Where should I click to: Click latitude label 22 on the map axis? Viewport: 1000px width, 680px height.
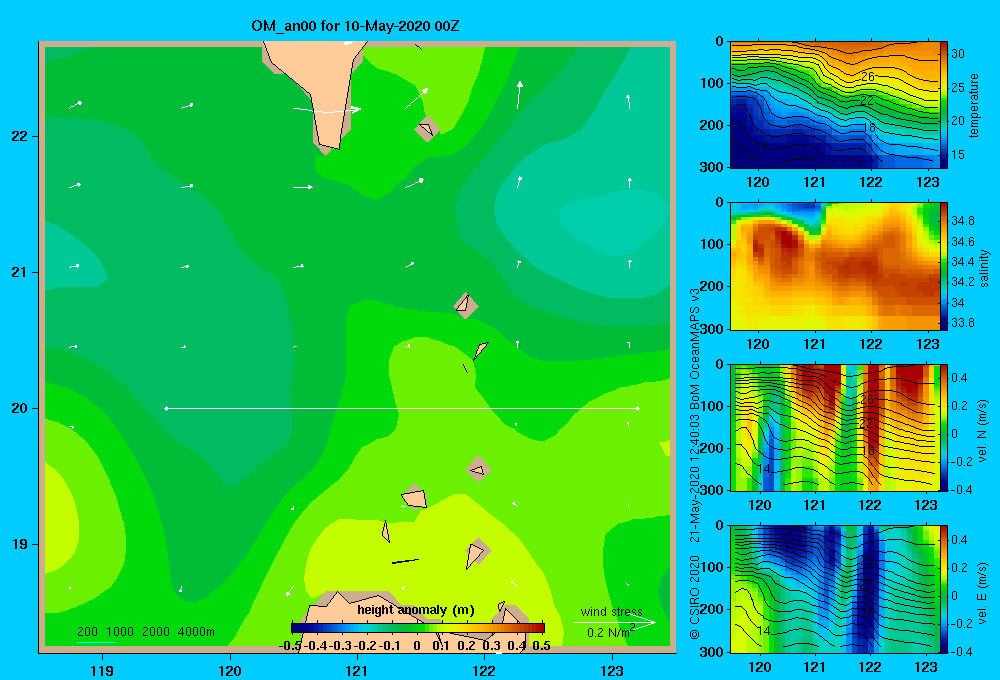(19, 136)
